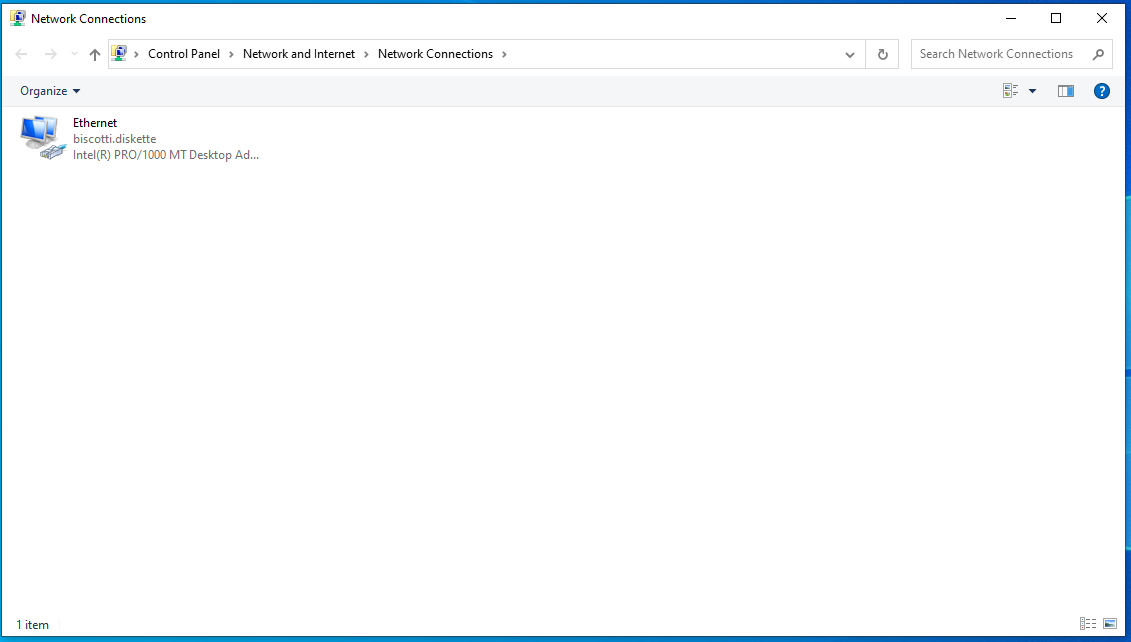The height and width of the screenshot is (642, 1131).
Task: Toggle the preview pane
Action: [x=1066, y=91]
